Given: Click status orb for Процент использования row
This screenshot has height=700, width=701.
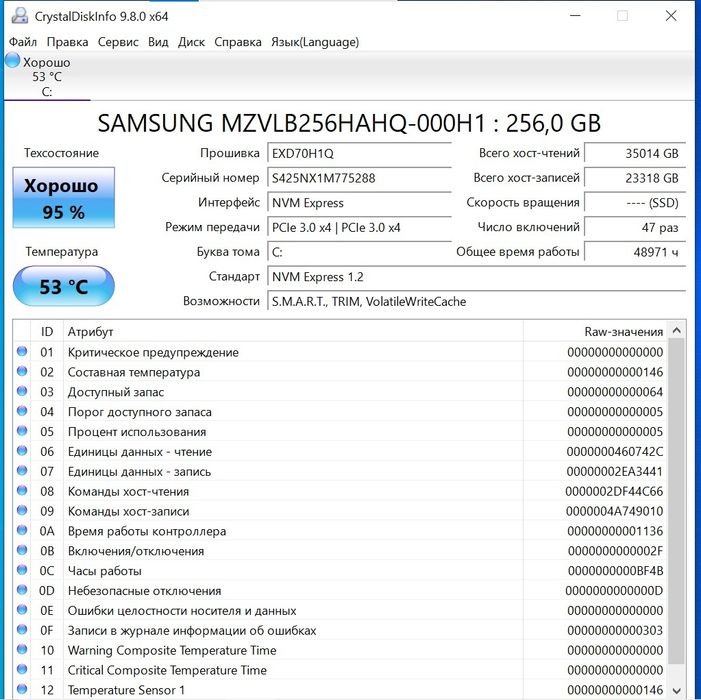Looking at the screenshot, I should point(22,431).
